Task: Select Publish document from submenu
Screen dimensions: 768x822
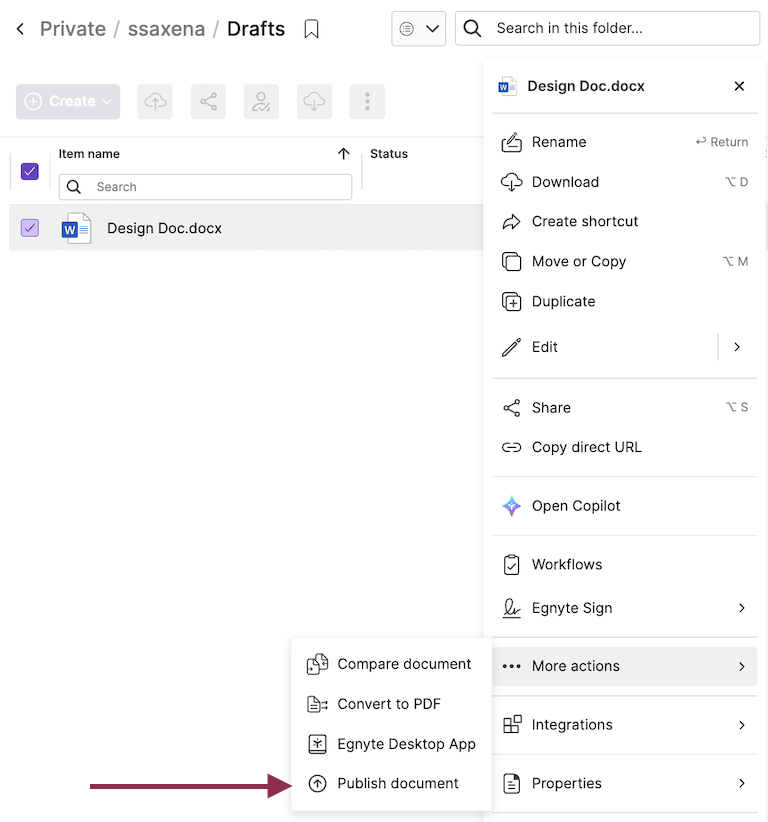Action: [x=397, y=783]
